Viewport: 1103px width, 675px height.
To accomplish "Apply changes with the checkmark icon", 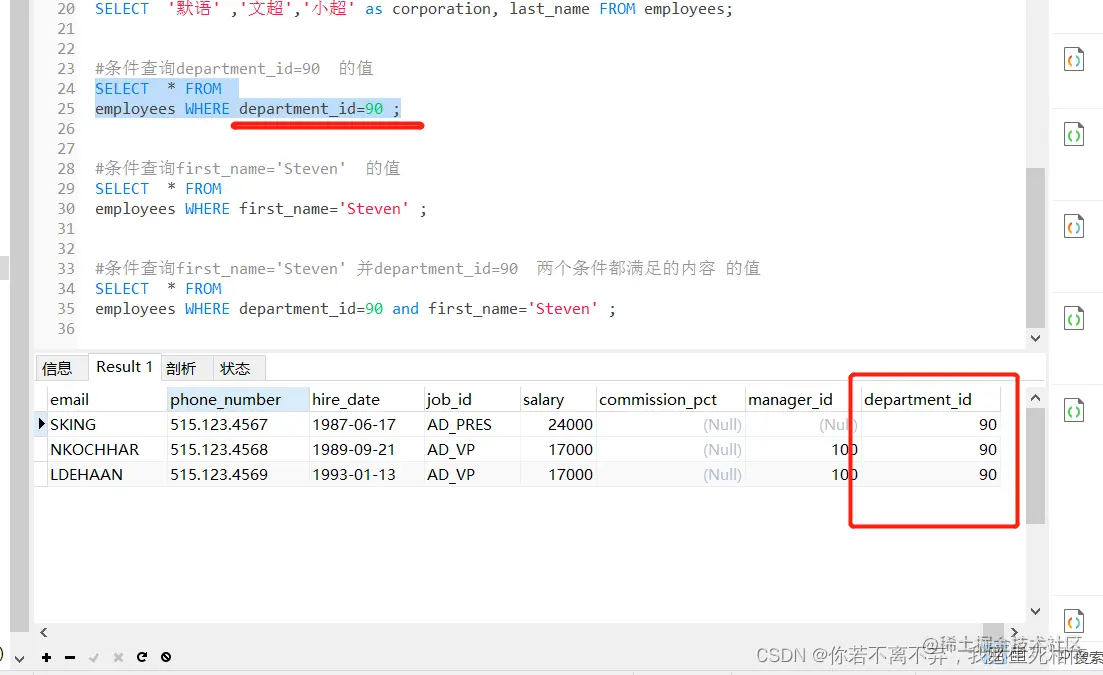I will pyautogui.click(x=94, y=657).
